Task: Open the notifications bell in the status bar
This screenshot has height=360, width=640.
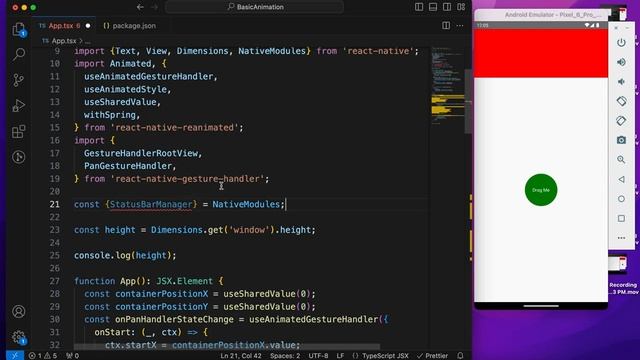Action: pyautogui.click(x=460, y=356)
